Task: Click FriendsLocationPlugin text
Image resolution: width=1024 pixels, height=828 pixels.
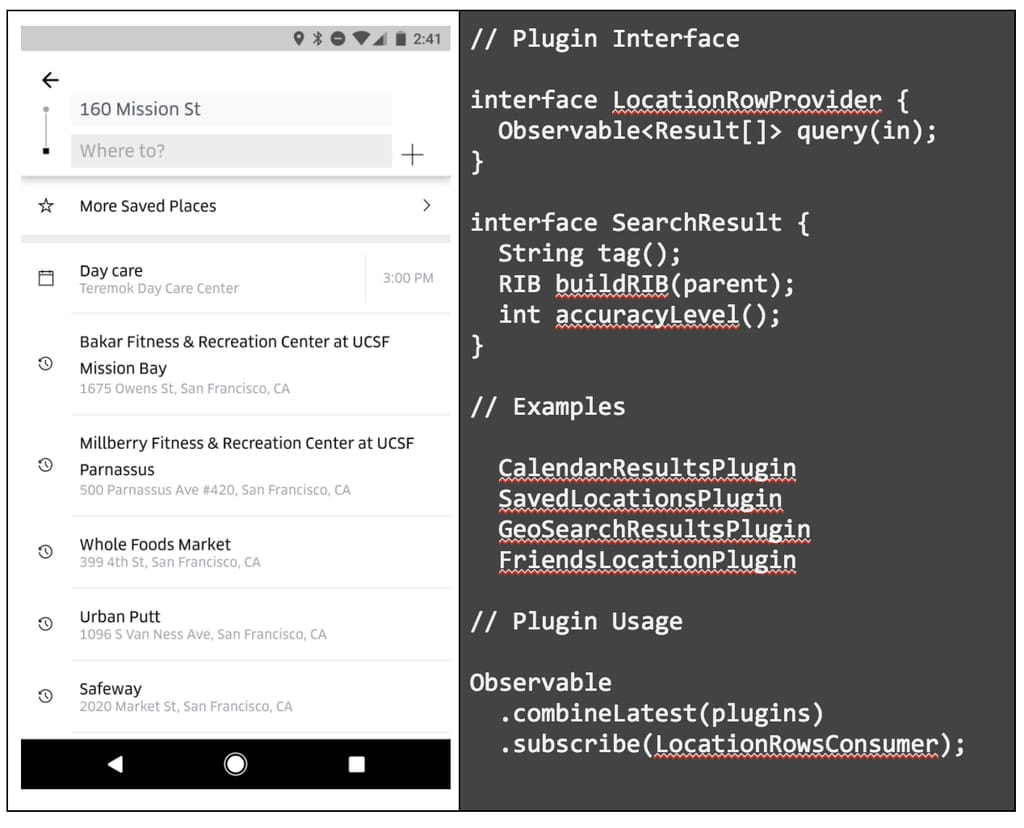Action: click(647, 560)
